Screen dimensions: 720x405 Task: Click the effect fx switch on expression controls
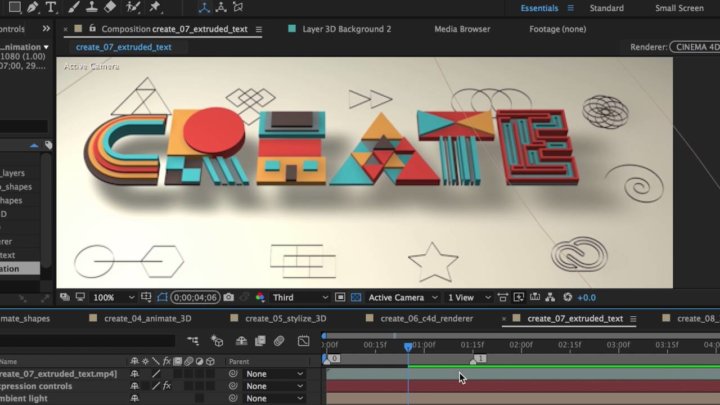(x=167, y=386)
